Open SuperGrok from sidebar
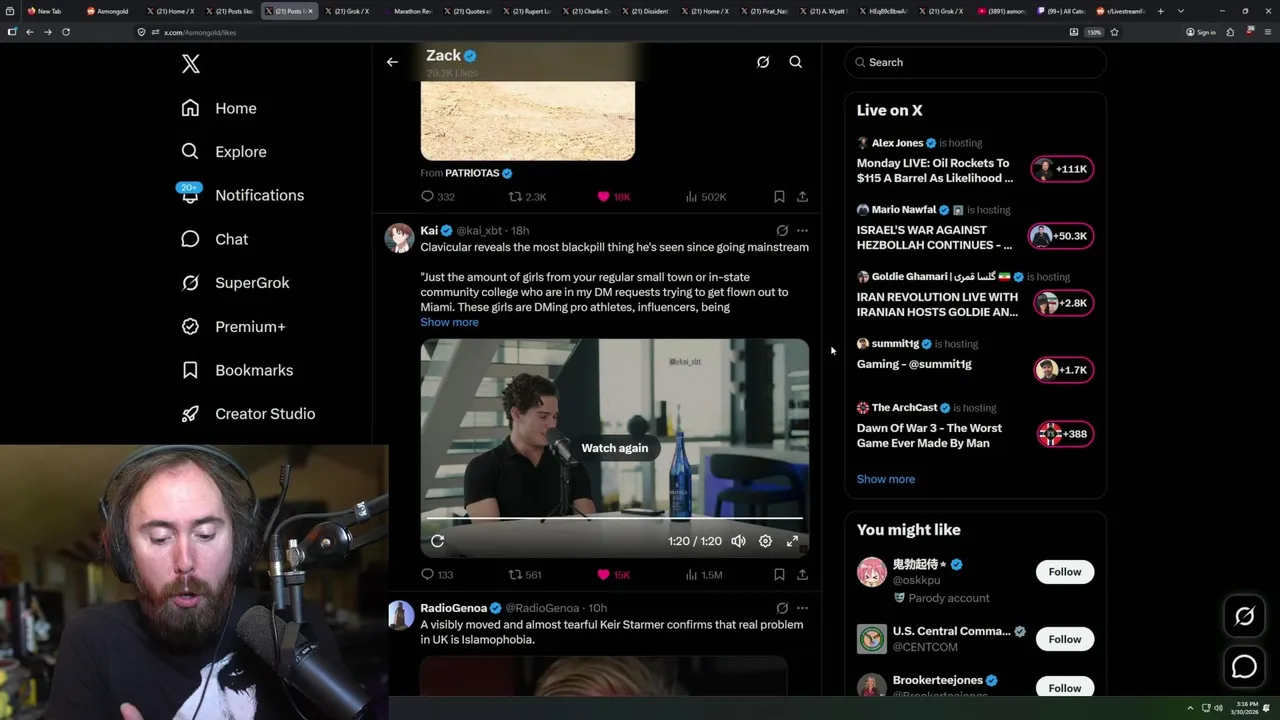1280x720 pixels. [235, 283]
